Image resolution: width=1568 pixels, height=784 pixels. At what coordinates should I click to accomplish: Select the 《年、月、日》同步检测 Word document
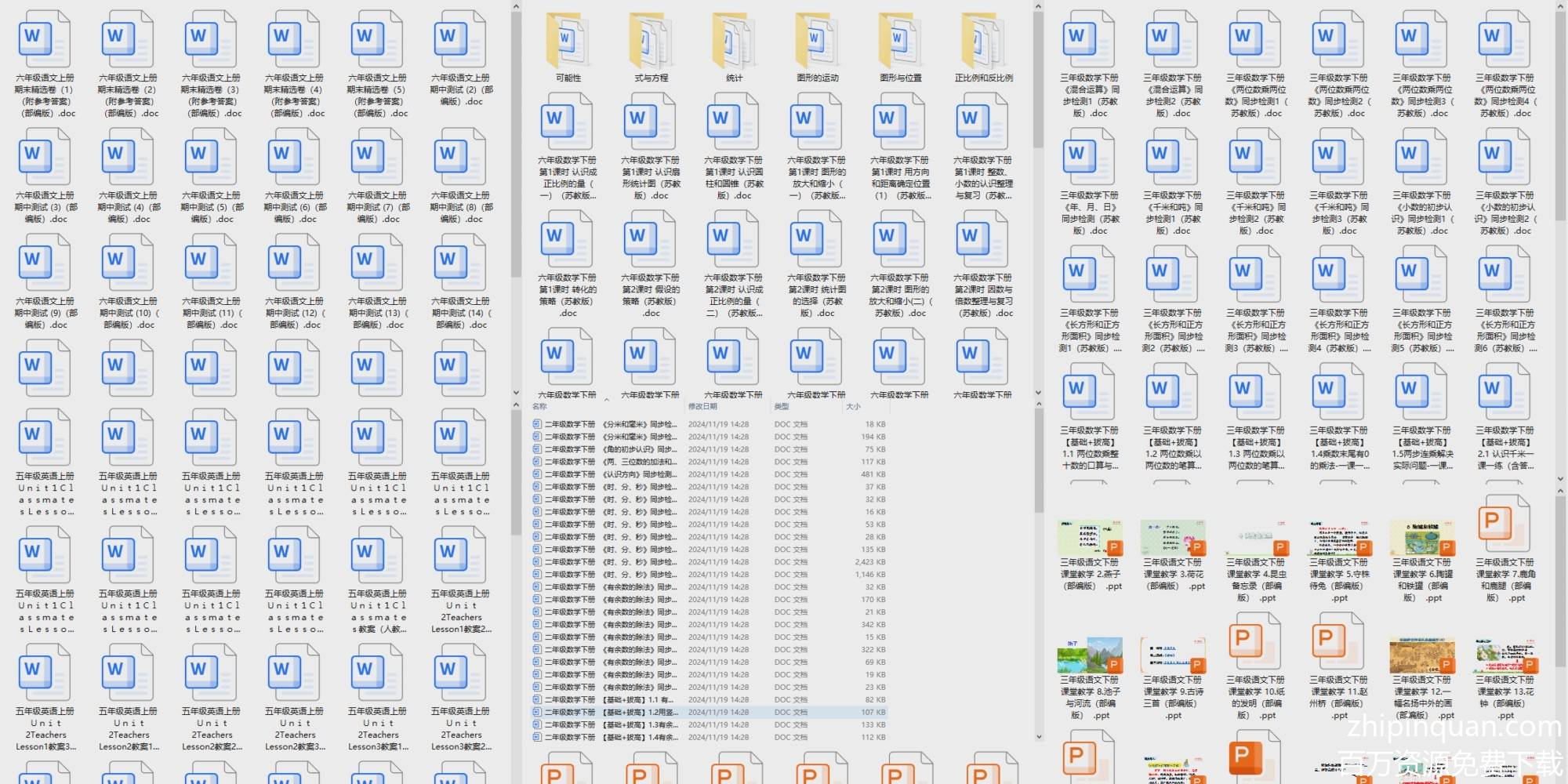(x=1089, y=158)
